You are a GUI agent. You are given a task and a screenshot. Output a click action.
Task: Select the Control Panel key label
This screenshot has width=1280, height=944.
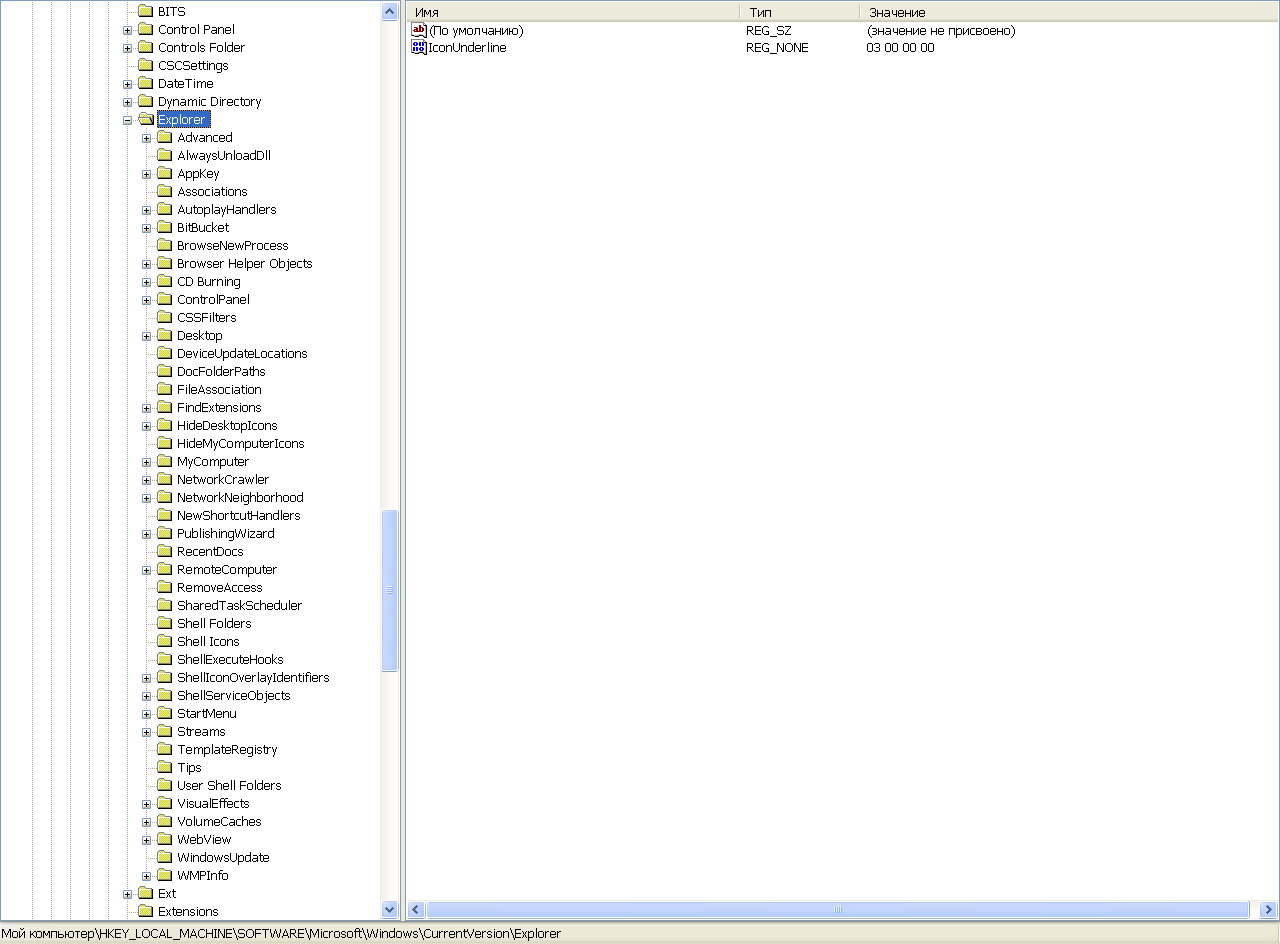(196, 30)
